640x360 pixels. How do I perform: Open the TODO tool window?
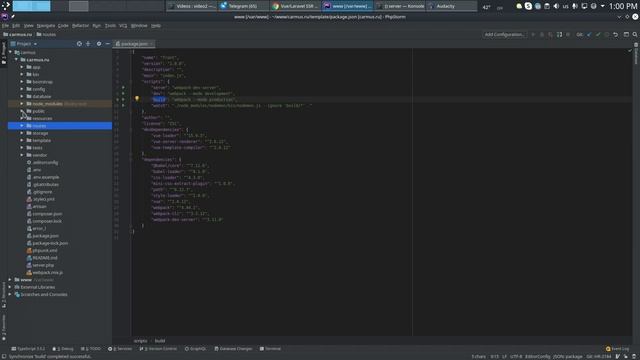[91, 349]
